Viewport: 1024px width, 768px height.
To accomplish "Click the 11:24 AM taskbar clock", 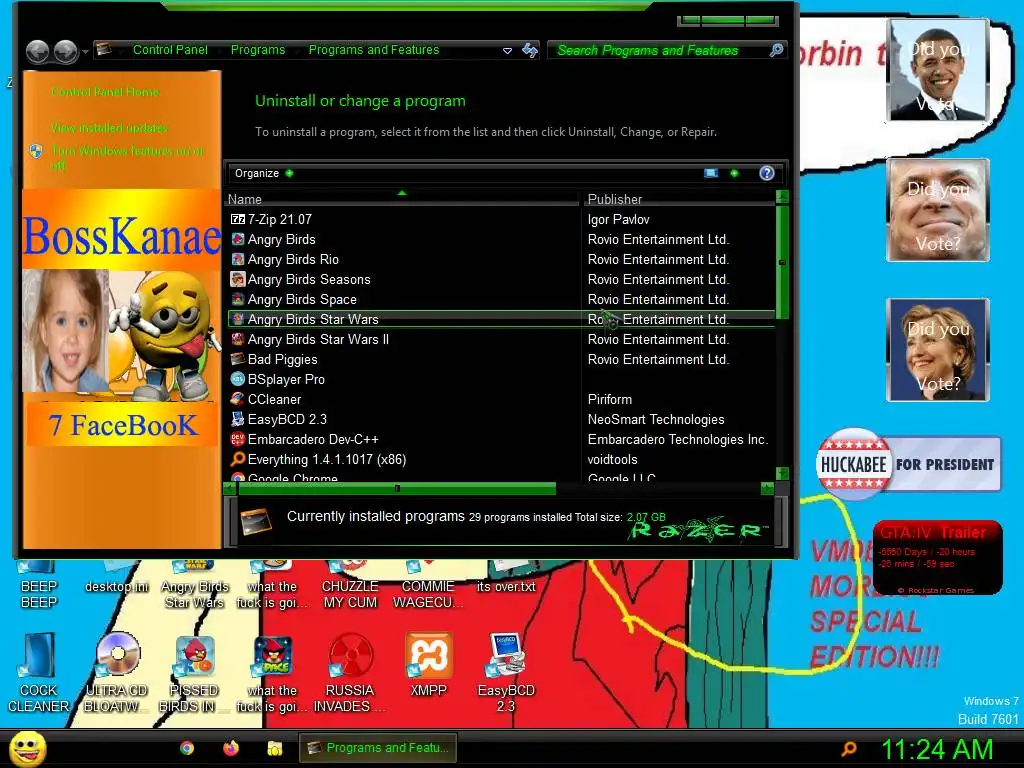I will point(937,749).
